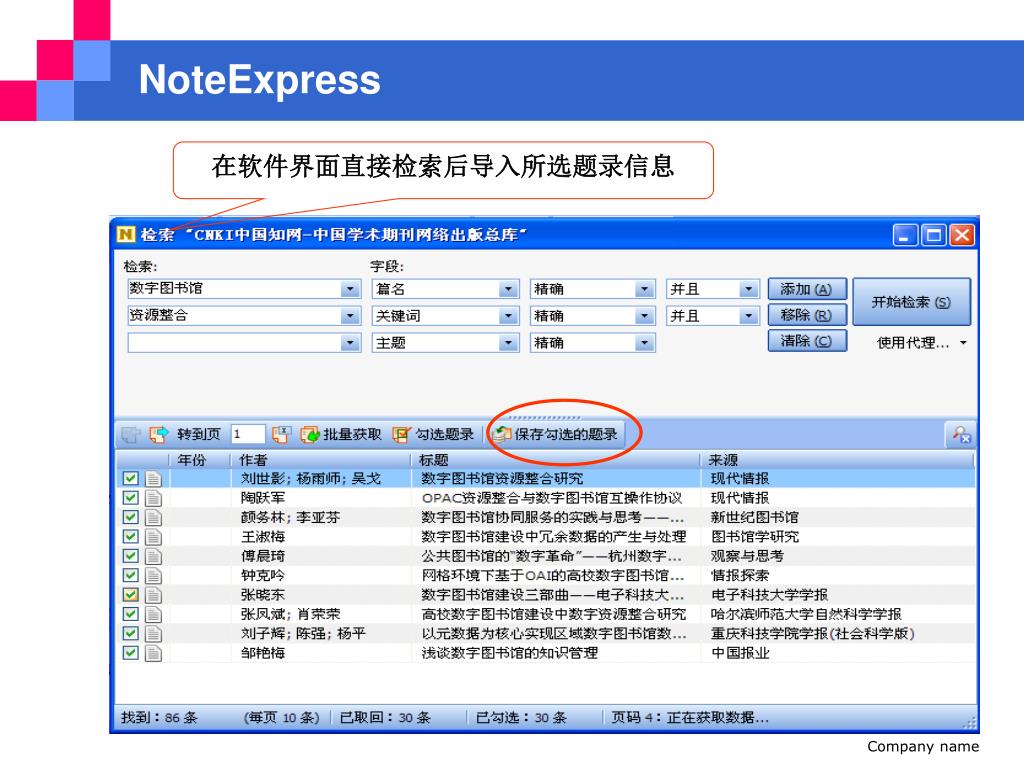Uncheck the 邹艳梅 record checkbox
The image size is (1024, 768).
tap(131, 652)
